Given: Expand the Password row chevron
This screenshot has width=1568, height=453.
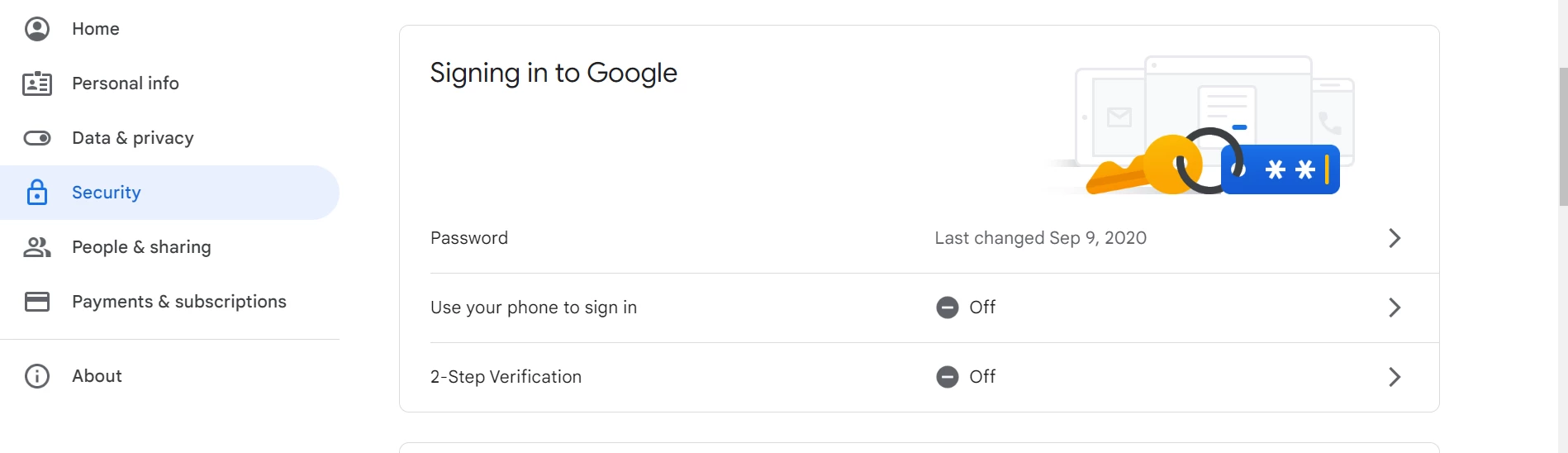Looking at the screenshot, I should tap(1395, 238).
